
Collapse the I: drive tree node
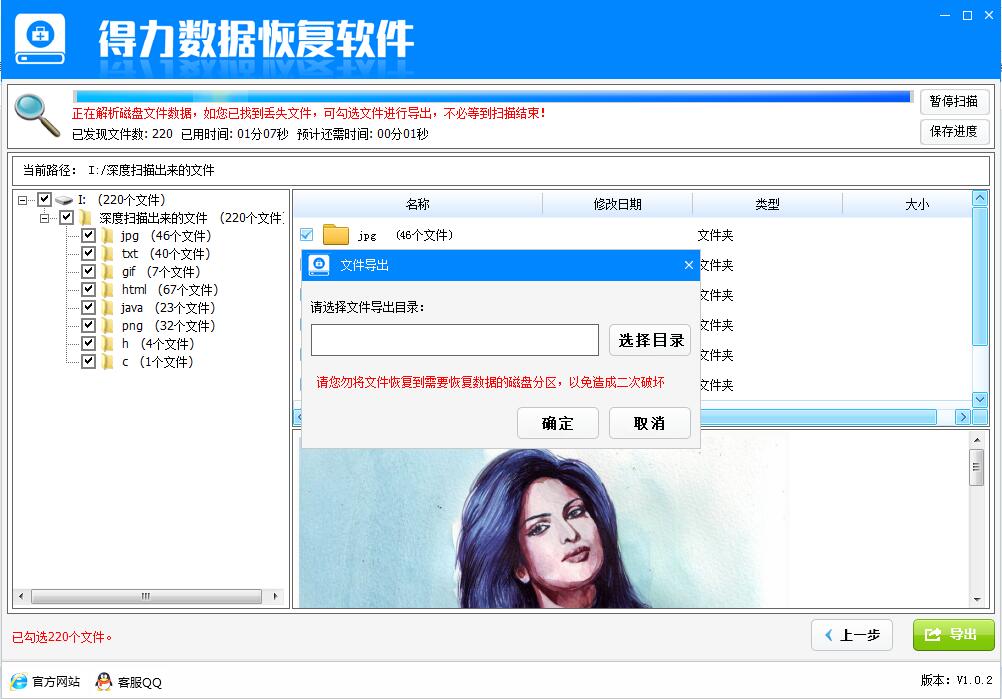[23, 200]
